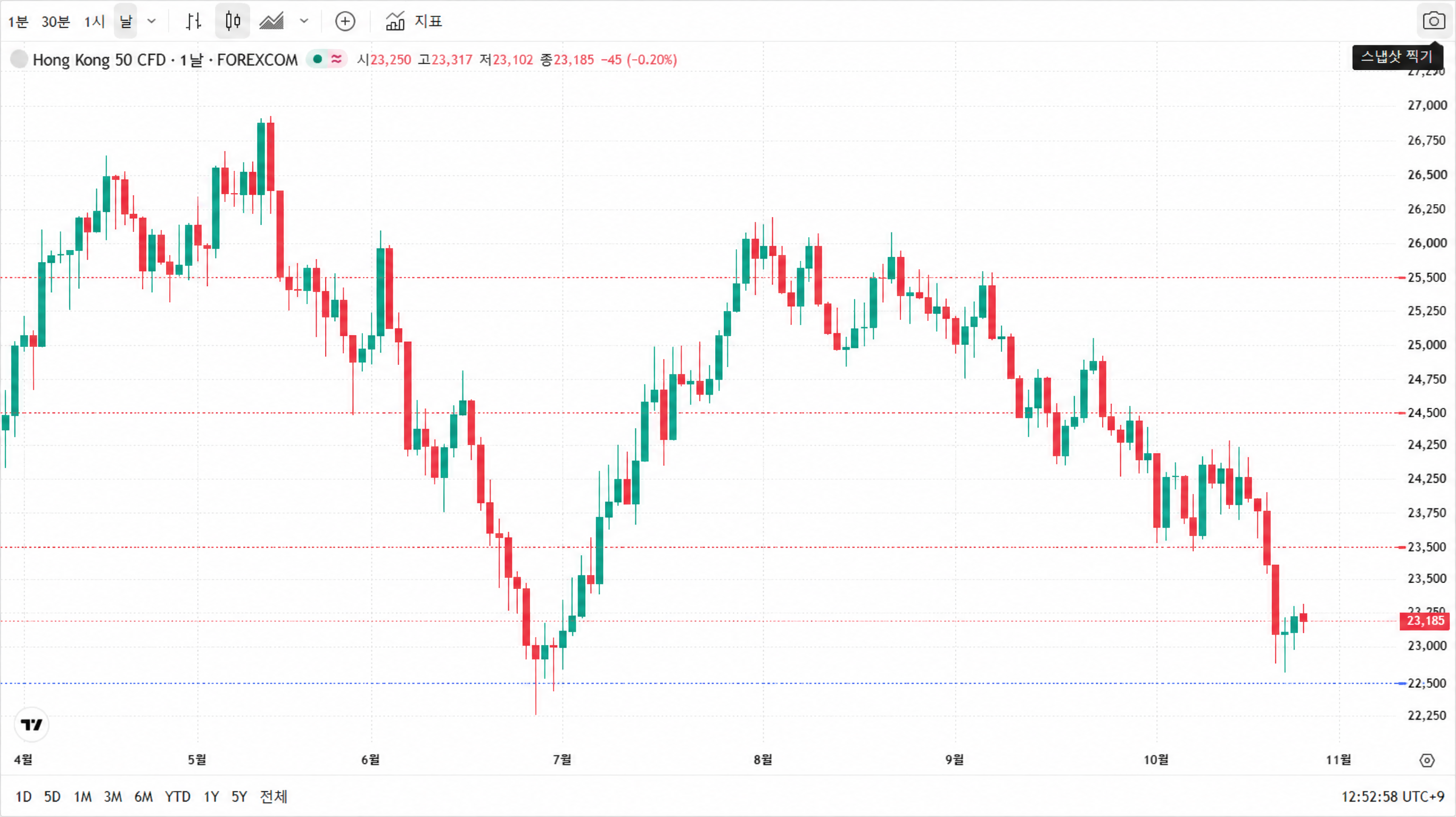Set range to 3M
This screenshot has width=1456, height=817.
(113, 797)
